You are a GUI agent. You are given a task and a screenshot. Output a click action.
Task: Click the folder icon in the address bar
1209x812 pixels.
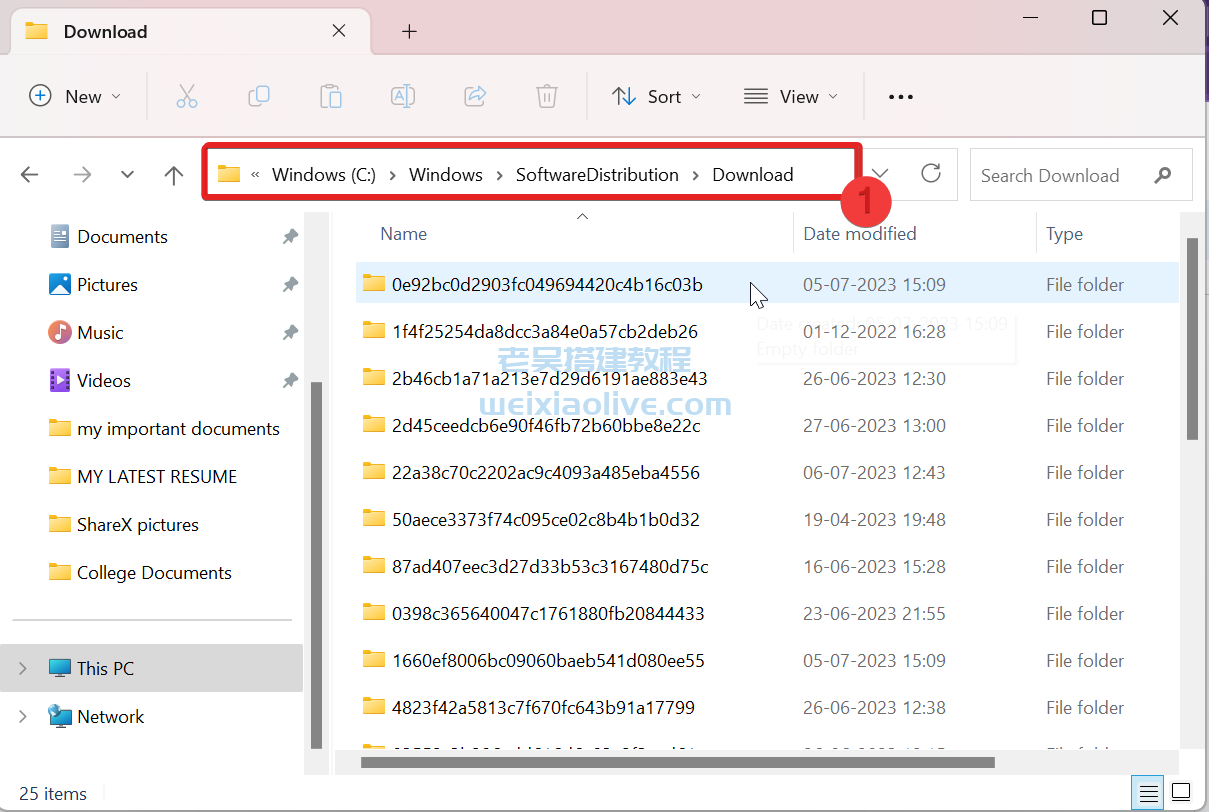click(228, 173)
